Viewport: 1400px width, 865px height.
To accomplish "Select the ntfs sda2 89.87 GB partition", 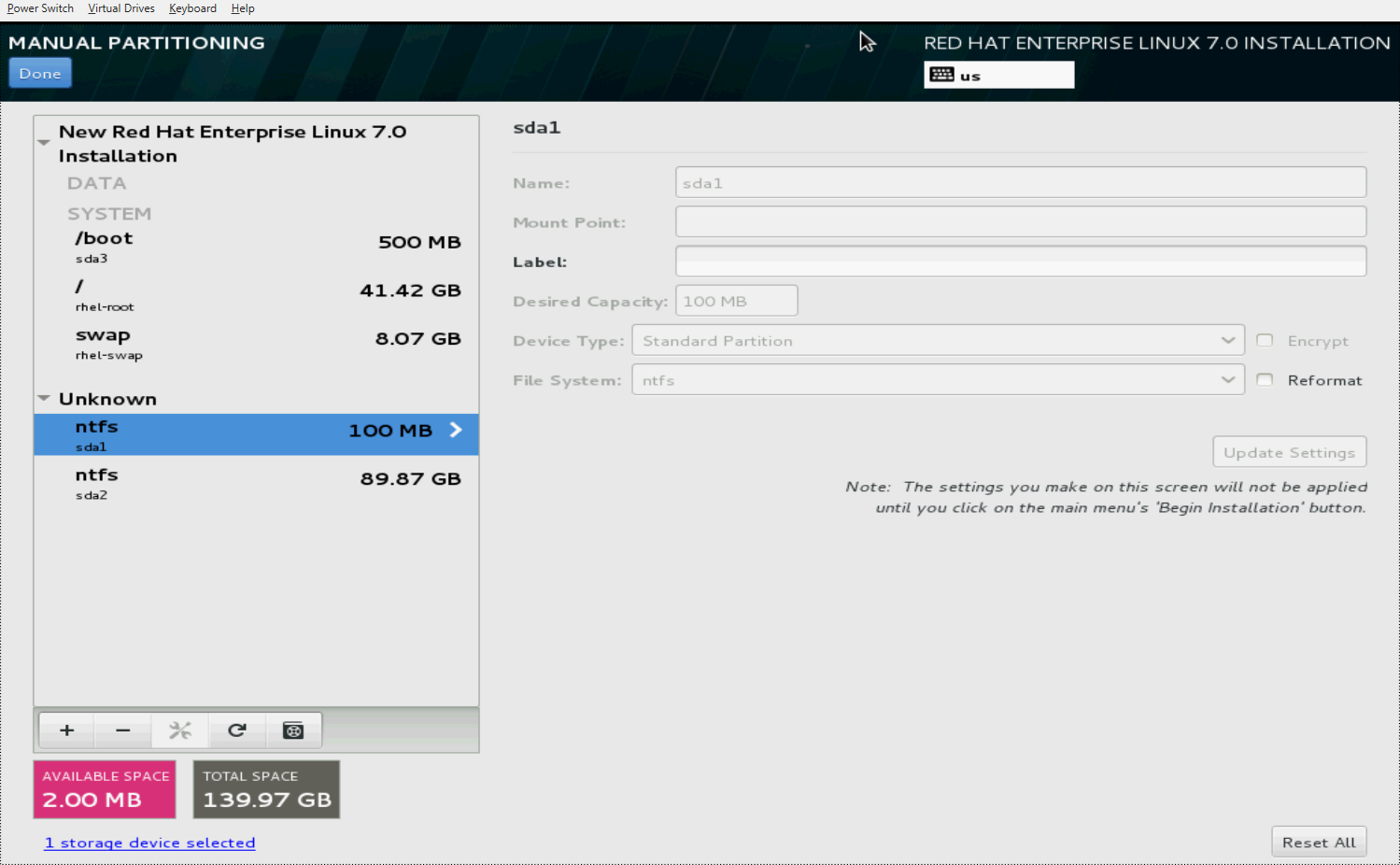I will point(256,483).
